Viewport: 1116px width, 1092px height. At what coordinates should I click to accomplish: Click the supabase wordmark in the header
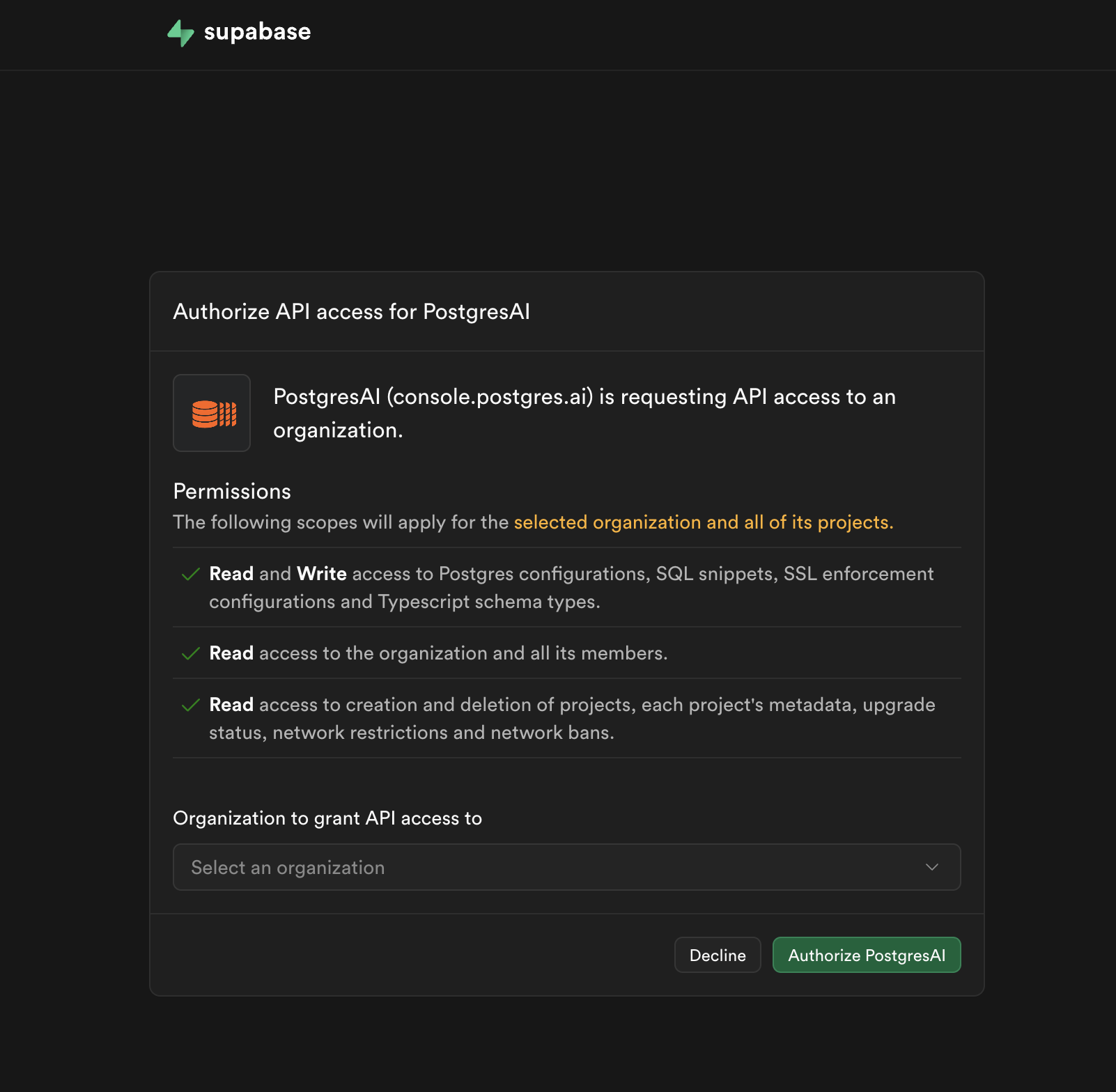[256, 31]
